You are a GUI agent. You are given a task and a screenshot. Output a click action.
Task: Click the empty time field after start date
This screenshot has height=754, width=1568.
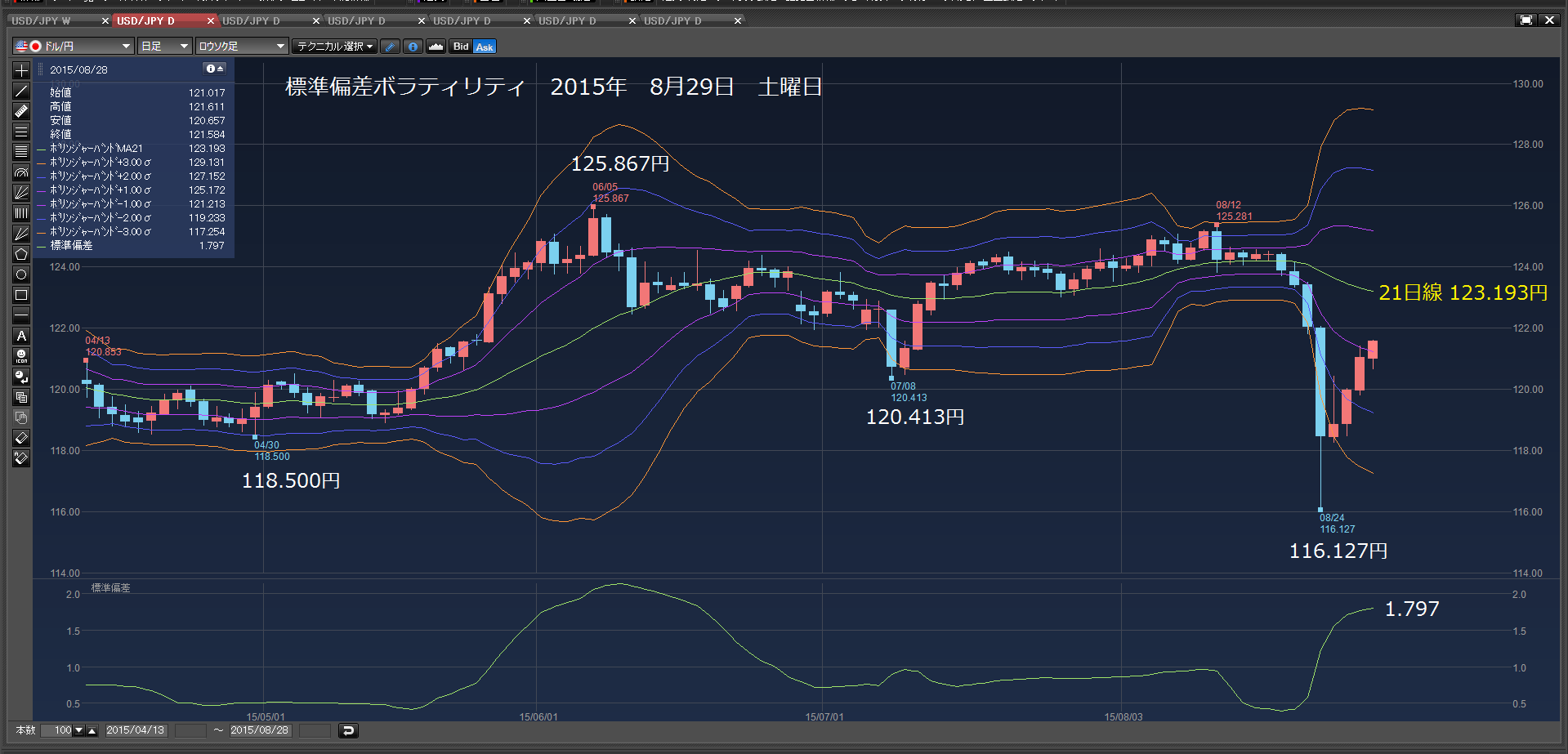(191, 730)
